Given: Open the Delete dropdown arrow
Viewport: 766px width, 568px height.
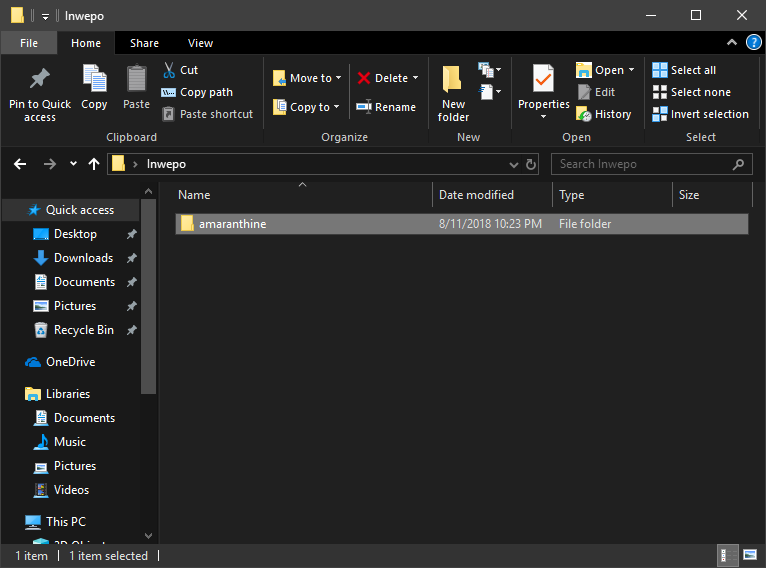Looking at the screenshot, I should 415,78.
